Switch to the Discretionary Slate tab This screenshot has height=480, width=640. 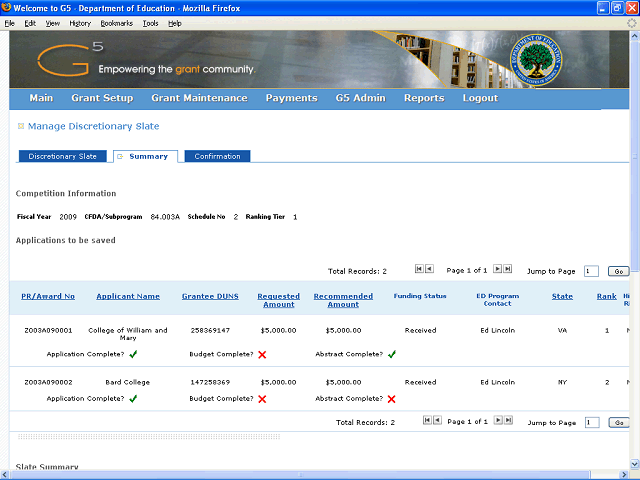62,156
